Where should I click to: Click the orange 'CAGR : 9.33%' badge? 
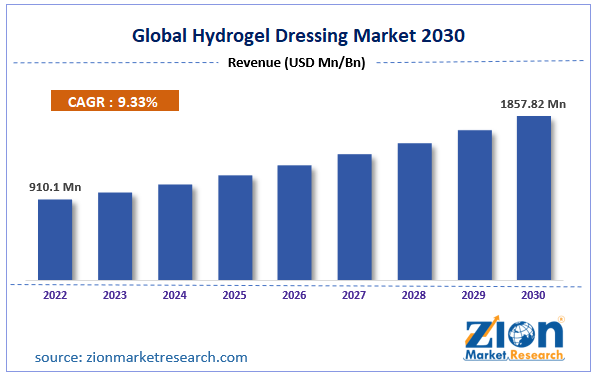pyautogui.click(x=115, y=100)
